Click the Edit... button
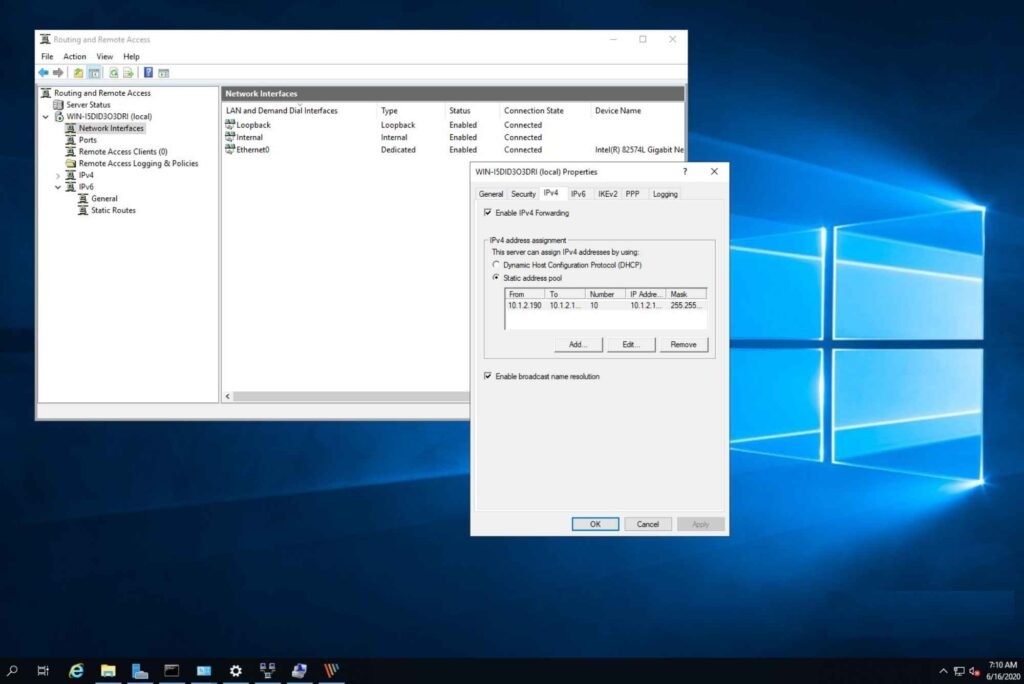 point(631,344)
